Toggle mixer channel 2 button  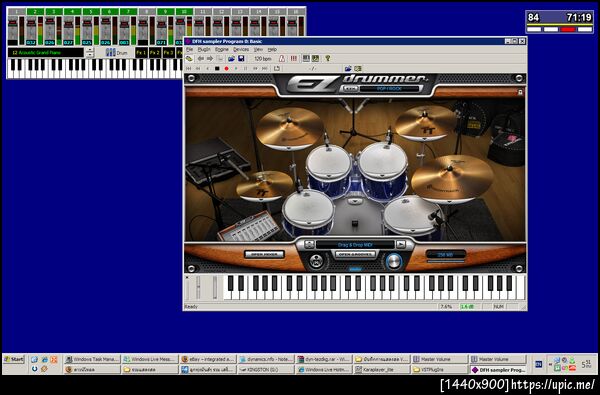pyautogui.click(x=35, y=12)
